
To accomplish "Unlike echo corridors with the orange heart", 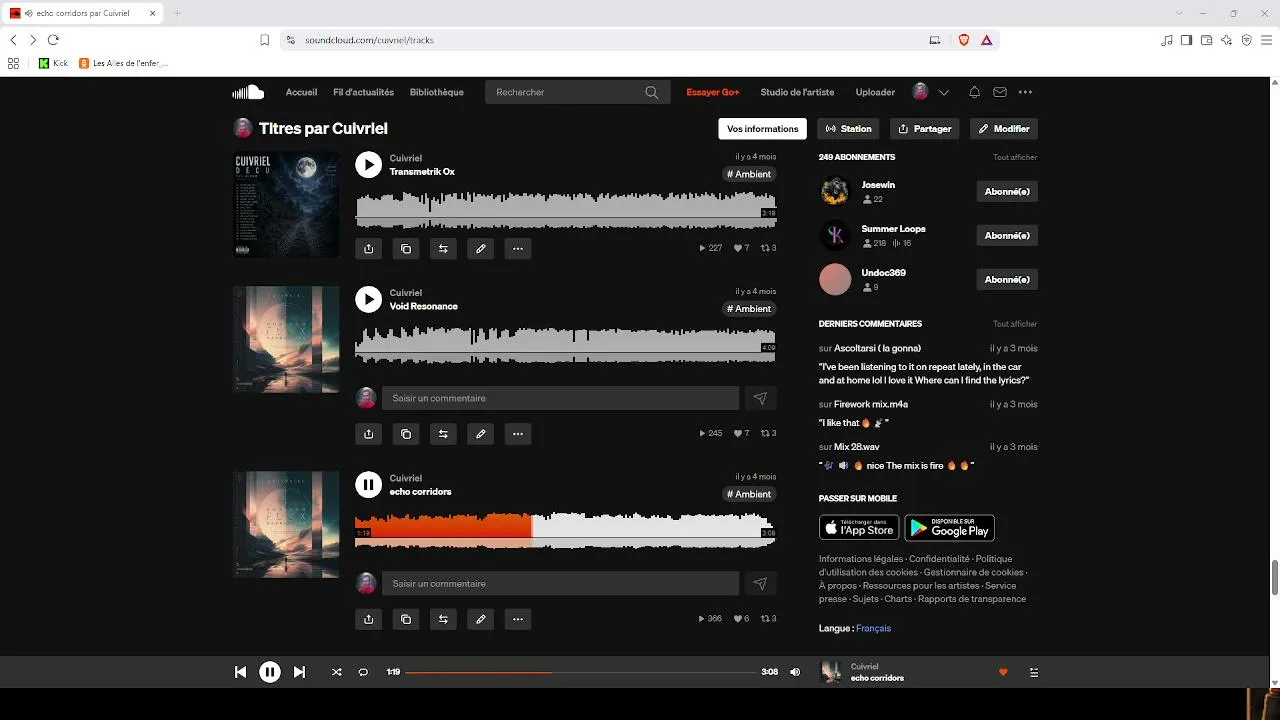I will pos(1003,672).
